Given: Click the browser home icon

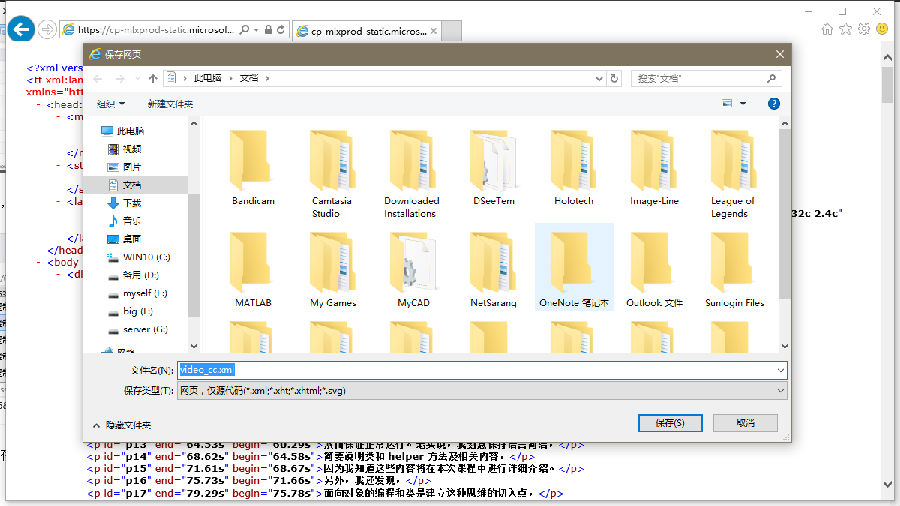Looking at the screenshot, I should [827, 29].
